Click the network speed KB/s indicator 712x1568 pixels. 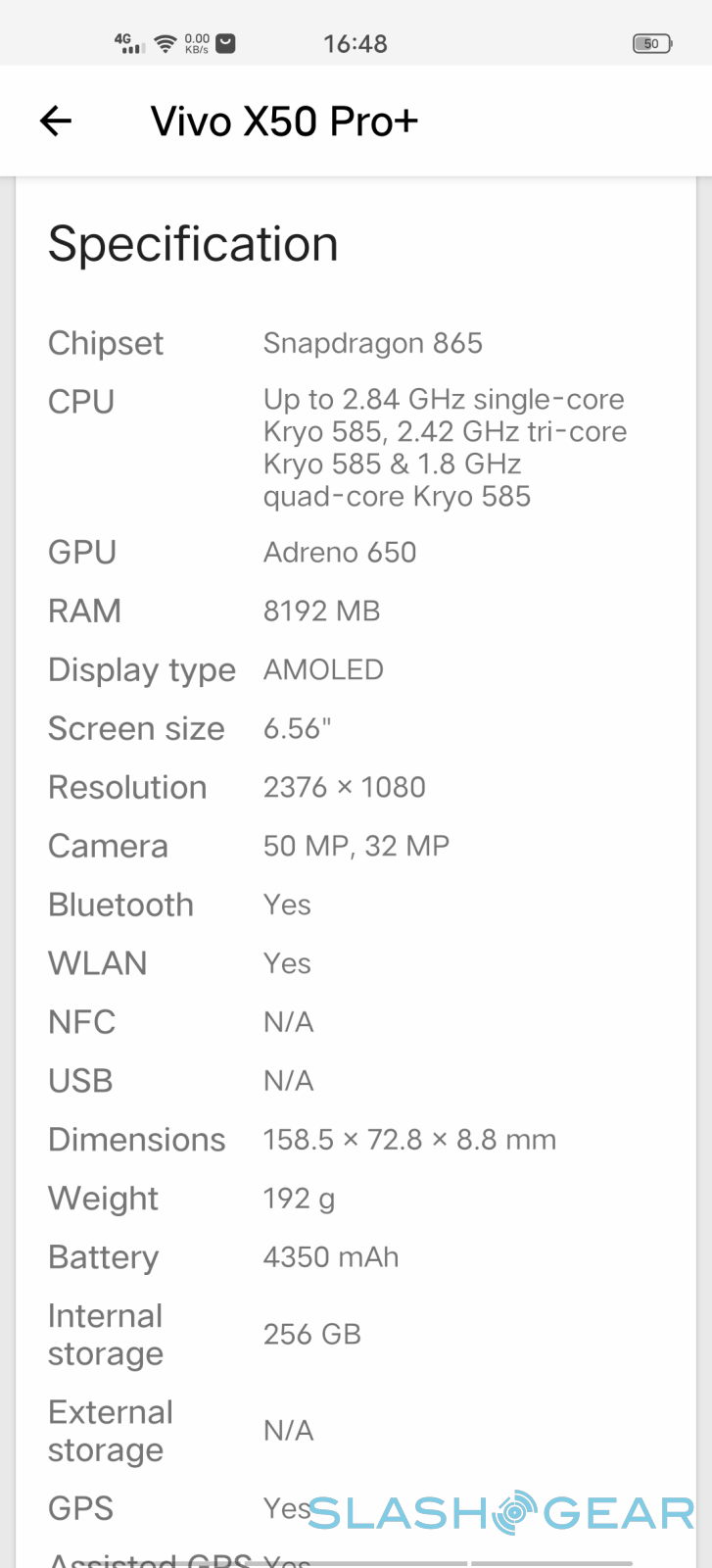pos(197,43)
